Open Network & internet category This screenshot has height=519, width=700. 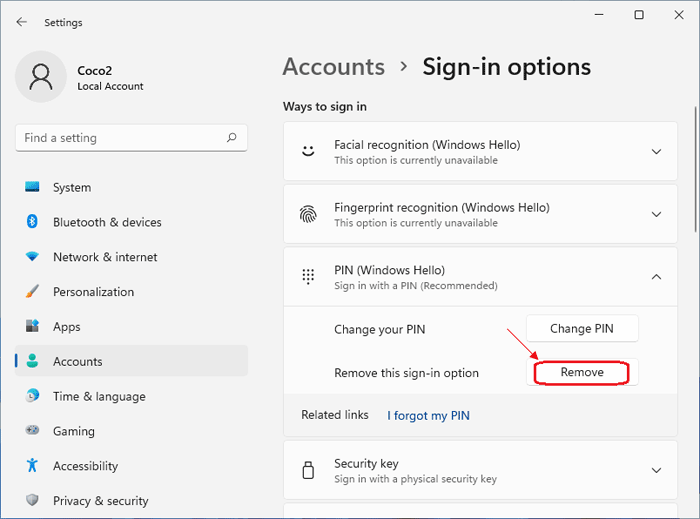(x=131, y=257)
